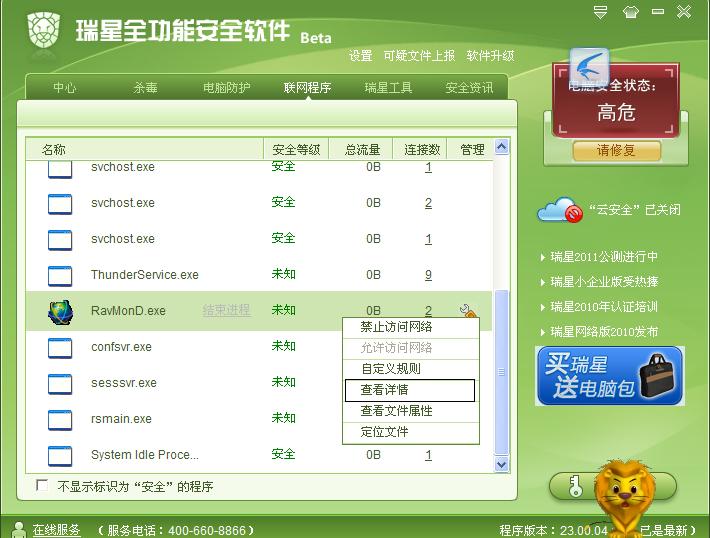This screenshot has width=710, height=538.
Task: Open the 瑞星网络版2010发布 news item
Action: point(604,332)
